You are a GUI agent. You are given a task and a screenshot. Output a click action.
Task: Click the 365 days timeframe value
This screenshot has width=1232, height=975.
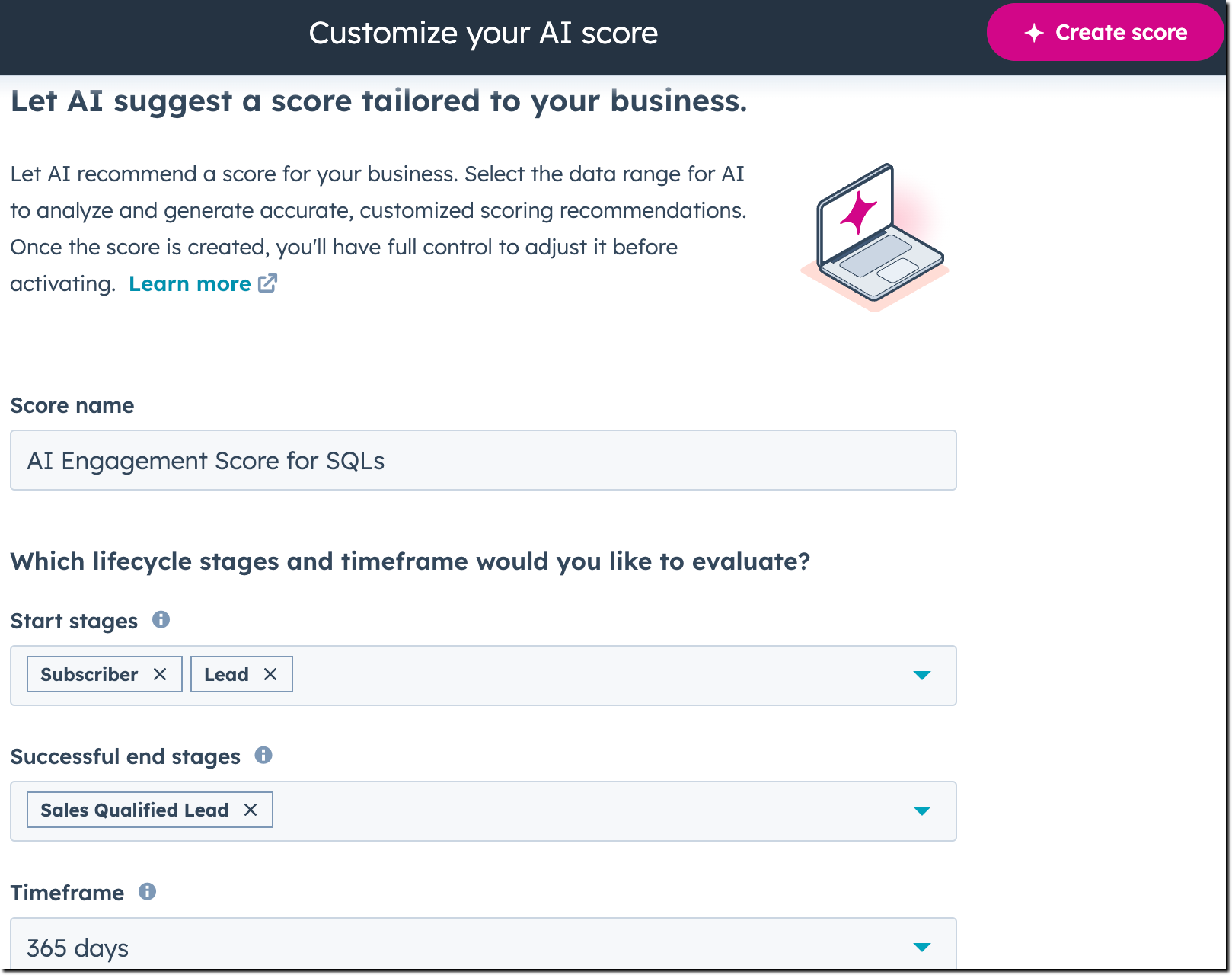tap(77, 947)
